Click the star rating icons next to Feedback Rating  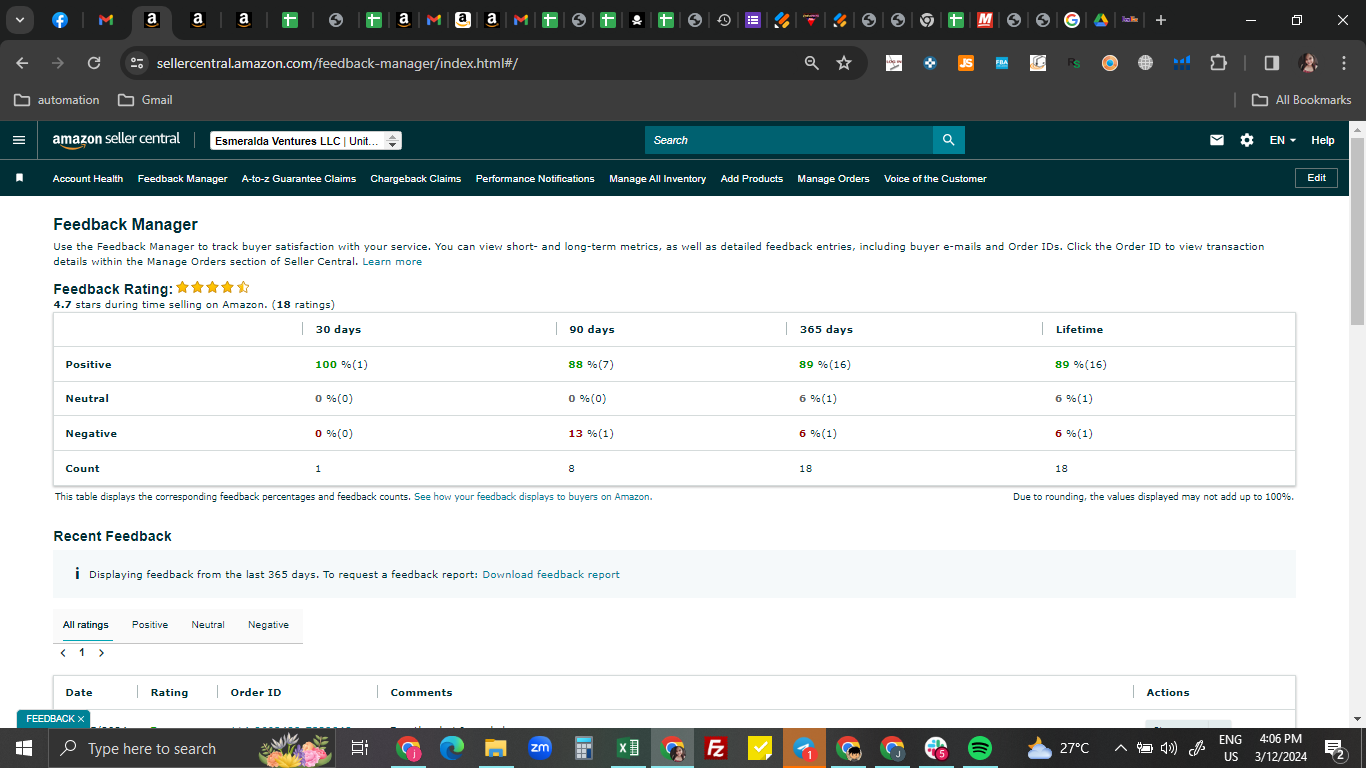click(213, 288)
